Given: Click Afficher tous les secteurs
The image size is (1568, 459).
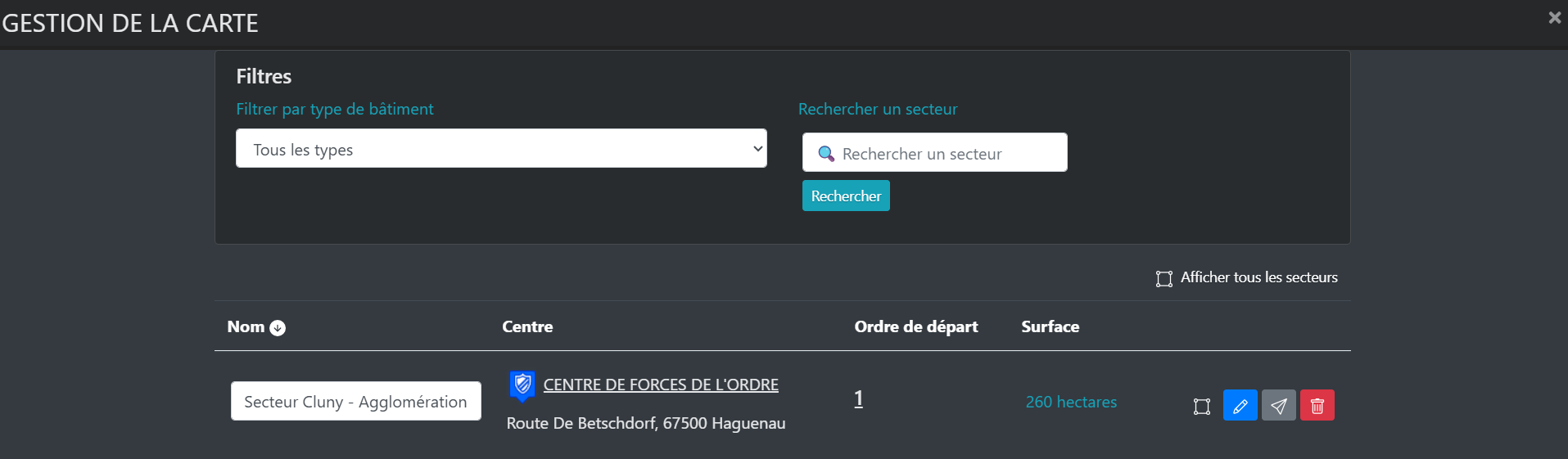Looking at the screenshot, I should pos(1258,277).
